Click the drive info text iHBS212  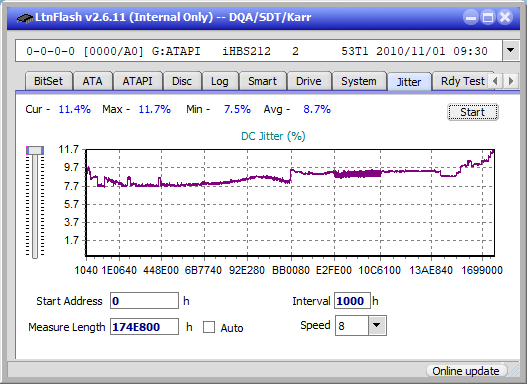point(247,51)
